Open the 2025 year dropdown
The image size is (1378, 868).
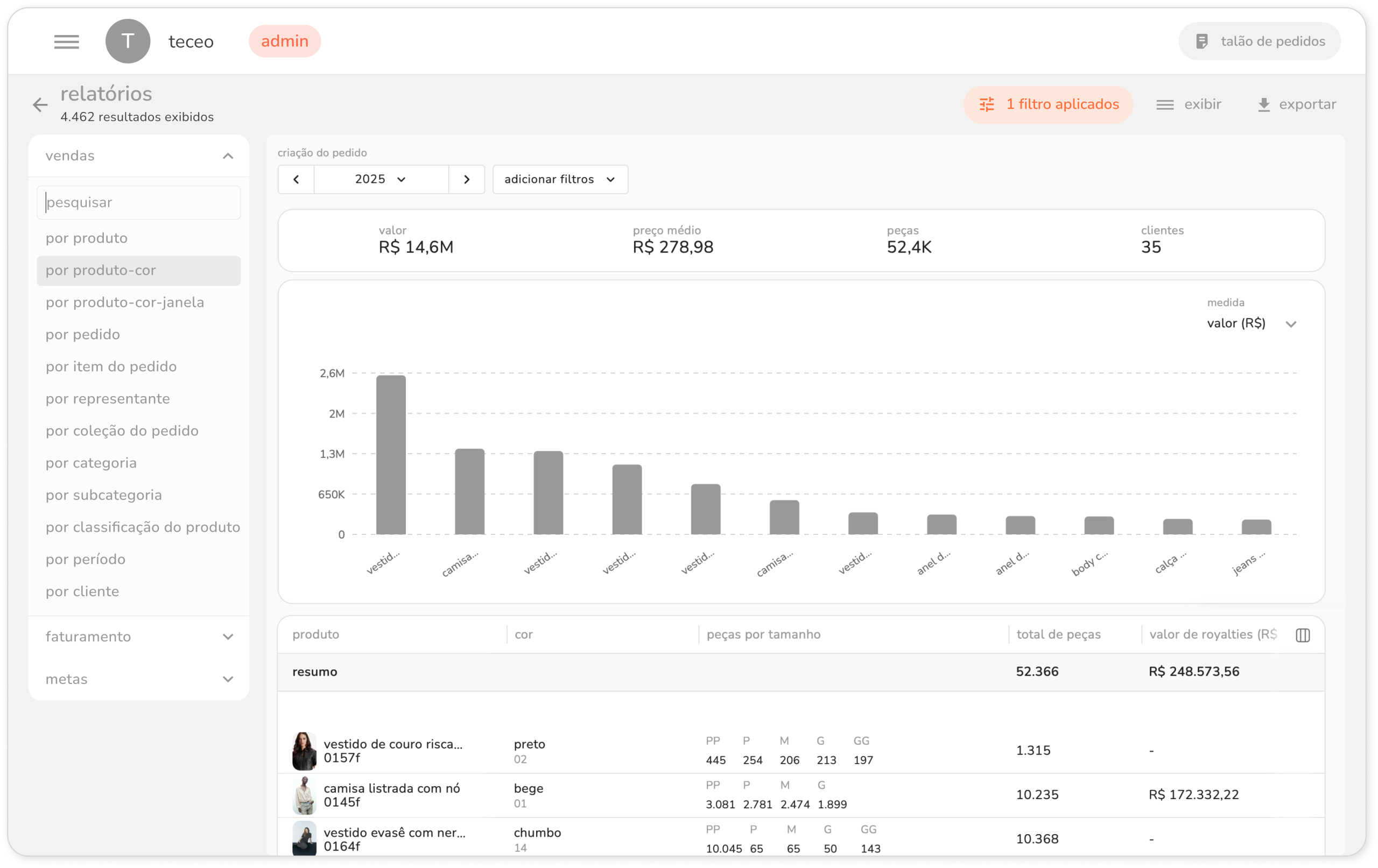(381, 179)
